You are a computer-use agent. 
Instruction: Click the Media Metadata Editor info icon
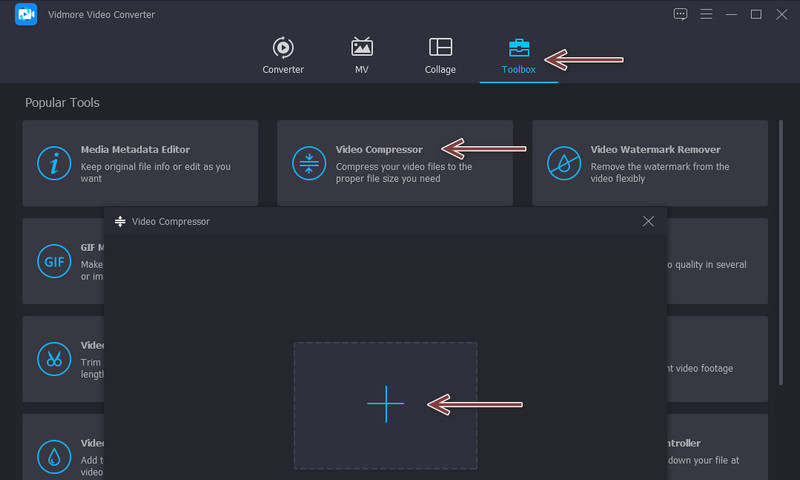53,163
